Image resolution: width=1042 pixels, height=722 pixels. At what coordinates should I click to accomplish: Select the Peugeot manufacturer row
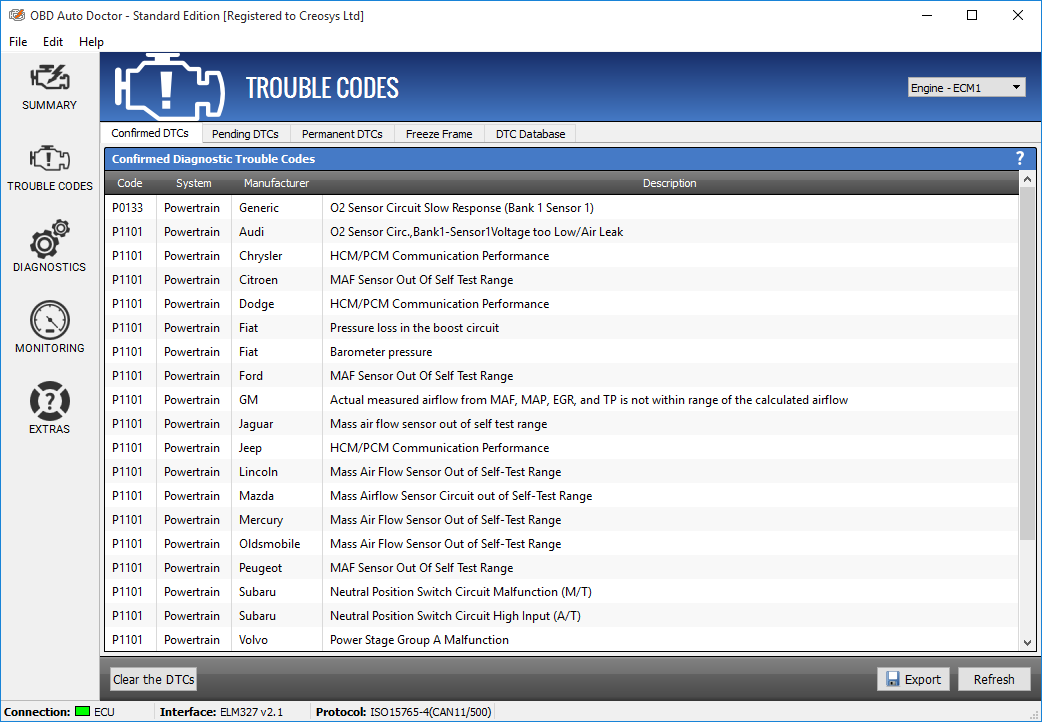[562, 567]
